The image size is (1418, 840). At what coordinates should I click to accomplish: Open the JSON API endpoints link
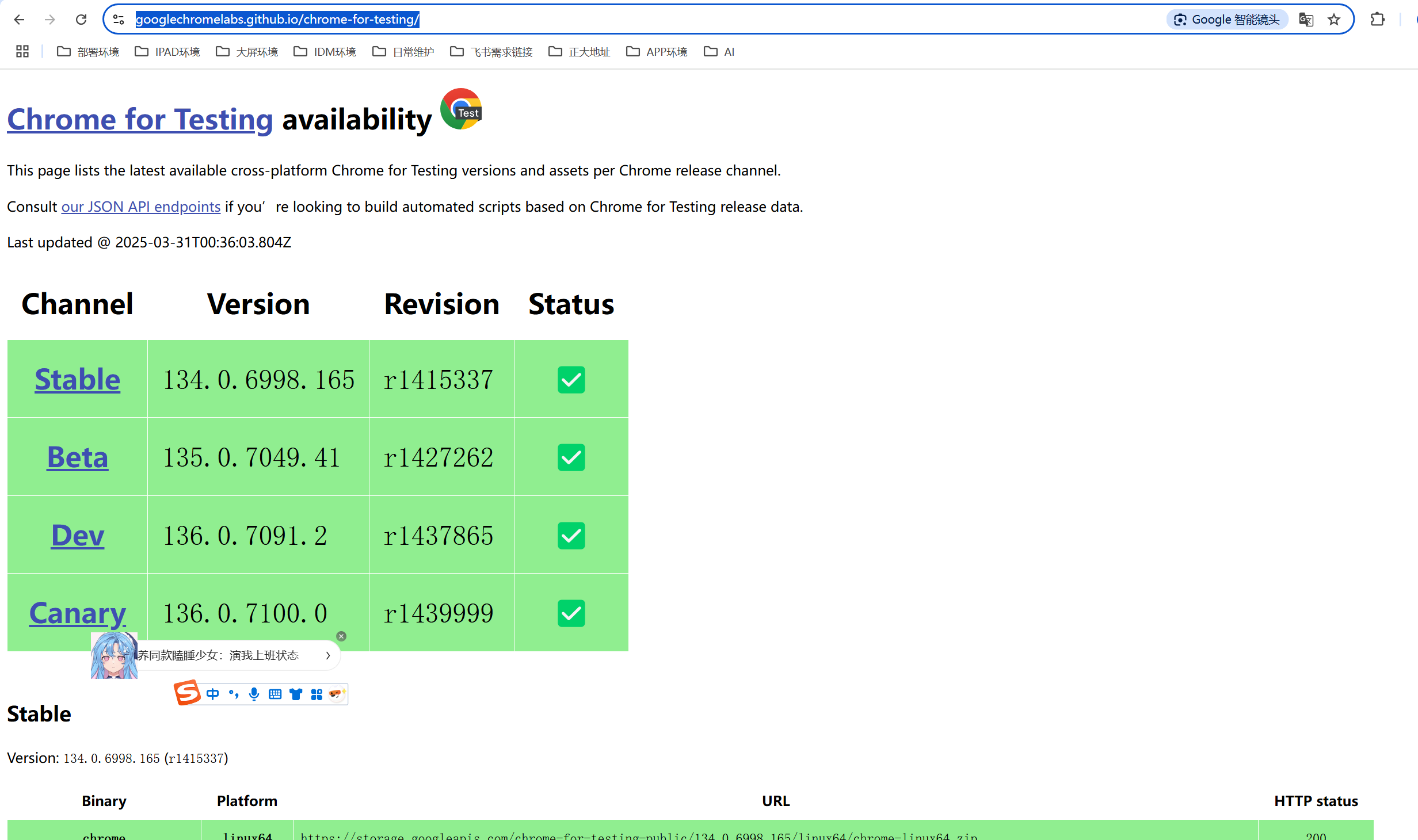click(141, 207)
